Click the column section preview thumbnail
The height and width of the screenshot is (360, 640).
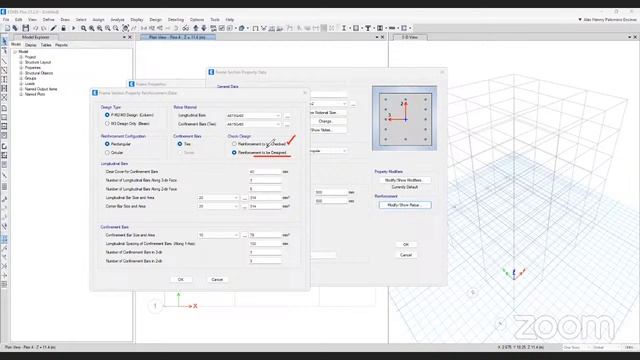pos(404,118)
